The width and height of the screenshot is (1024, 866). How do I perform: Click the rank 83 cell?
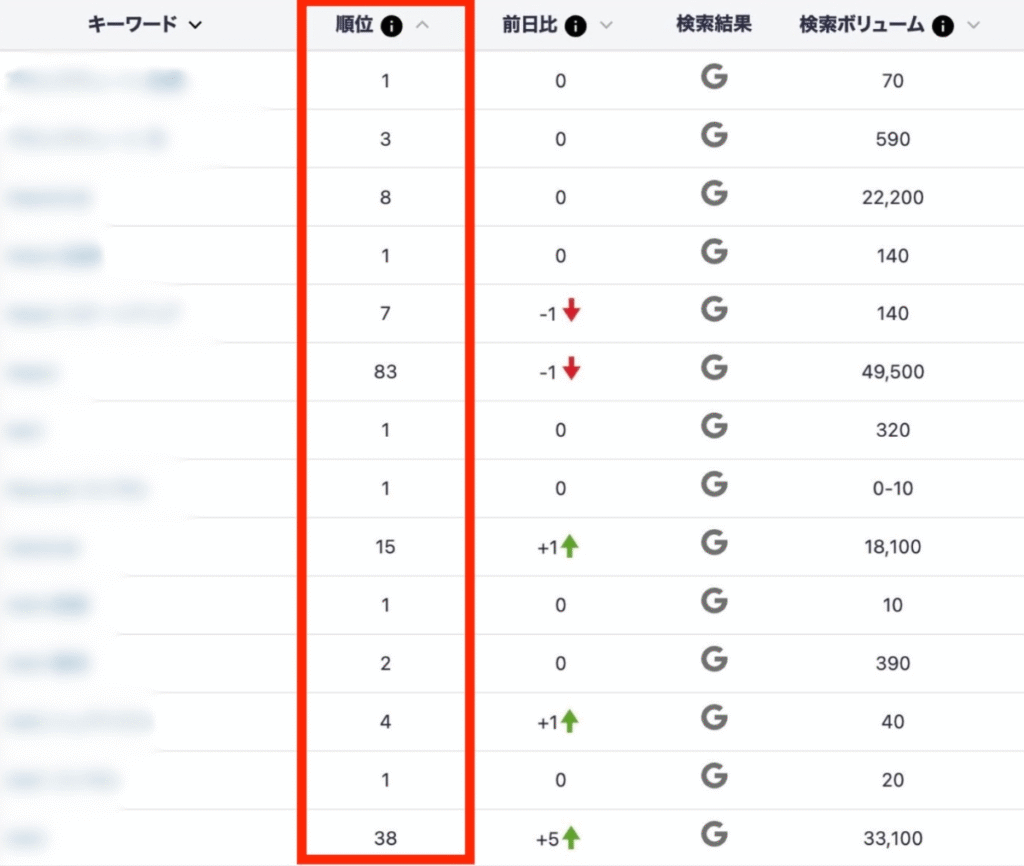coord(385,372)
